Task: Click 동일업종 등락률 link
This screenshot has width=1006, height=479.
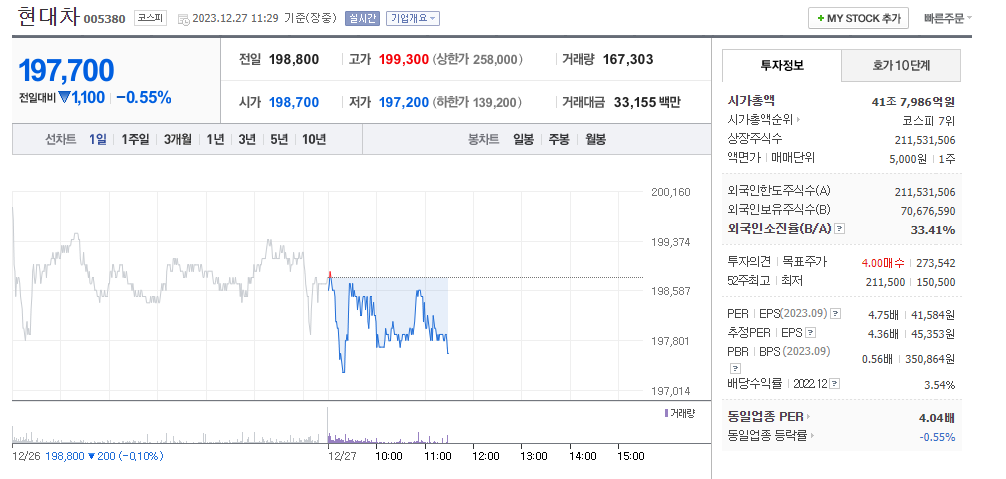Action: pos(768,435)
